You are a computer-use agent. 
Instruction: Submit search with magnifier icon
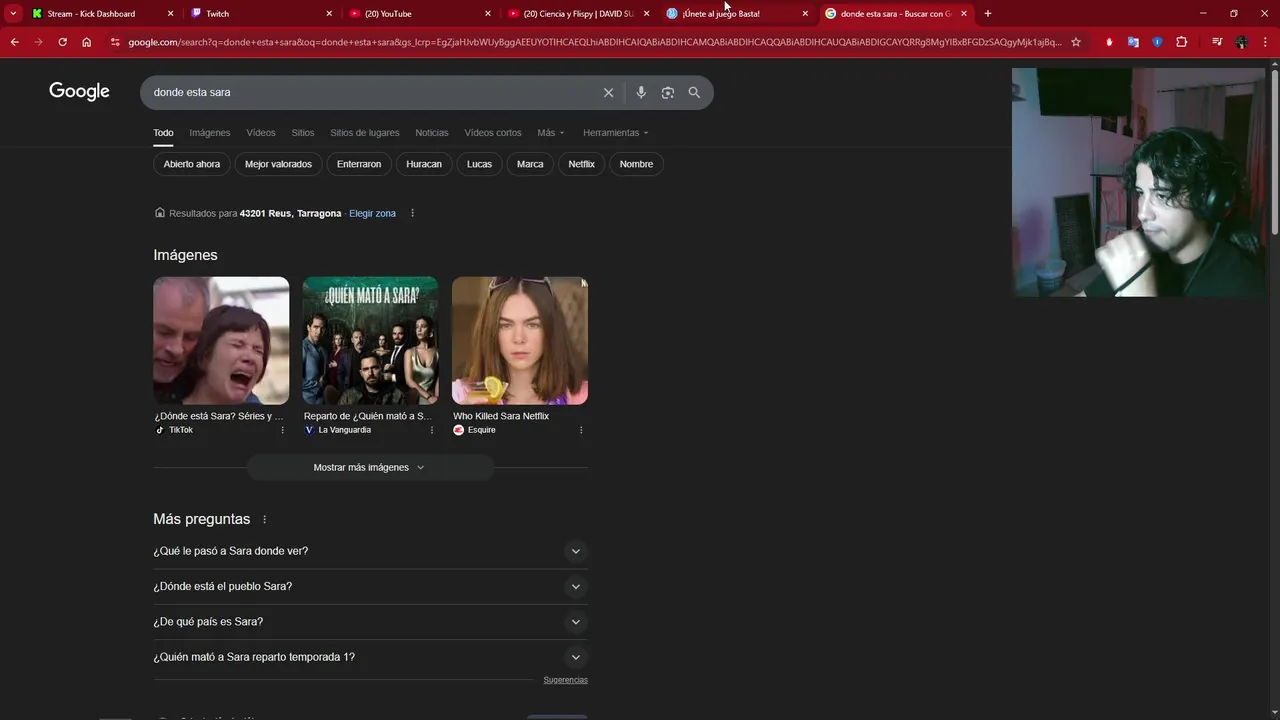694,92
